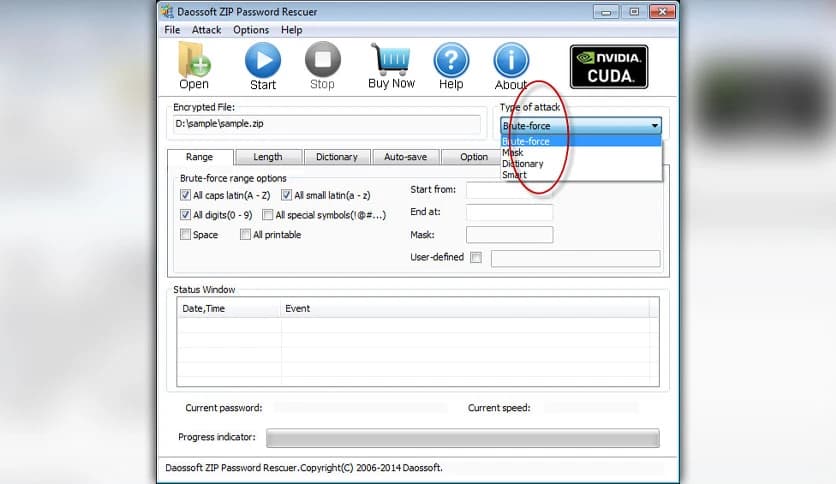Switch to the Range tab
This screenshot has height=484, width=836.
pyautogui.click(x=200, y=157)
